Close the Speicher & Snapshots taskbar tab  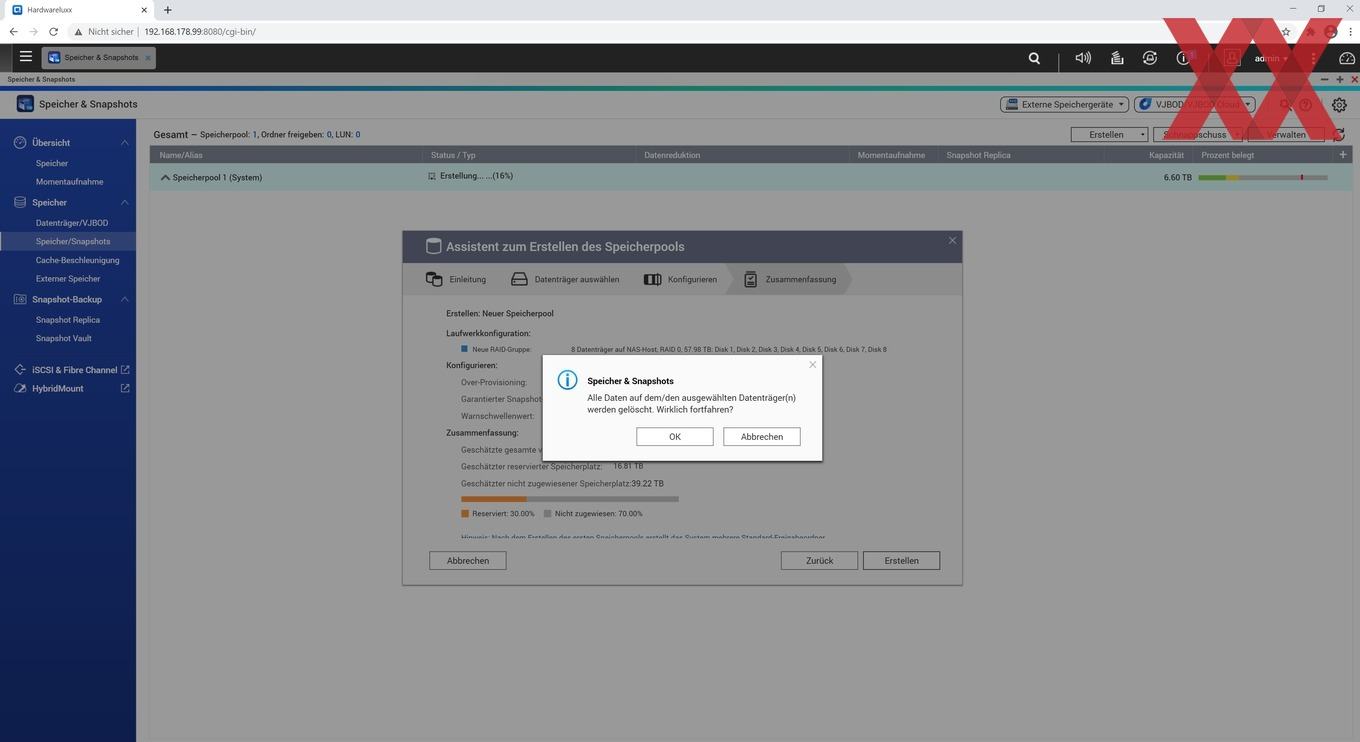click(148, 58)
